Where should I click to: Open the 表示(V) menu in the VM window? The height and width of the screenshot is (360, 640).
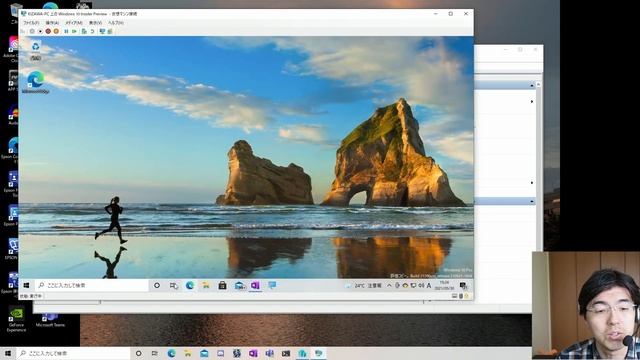(x=95, y=23)
